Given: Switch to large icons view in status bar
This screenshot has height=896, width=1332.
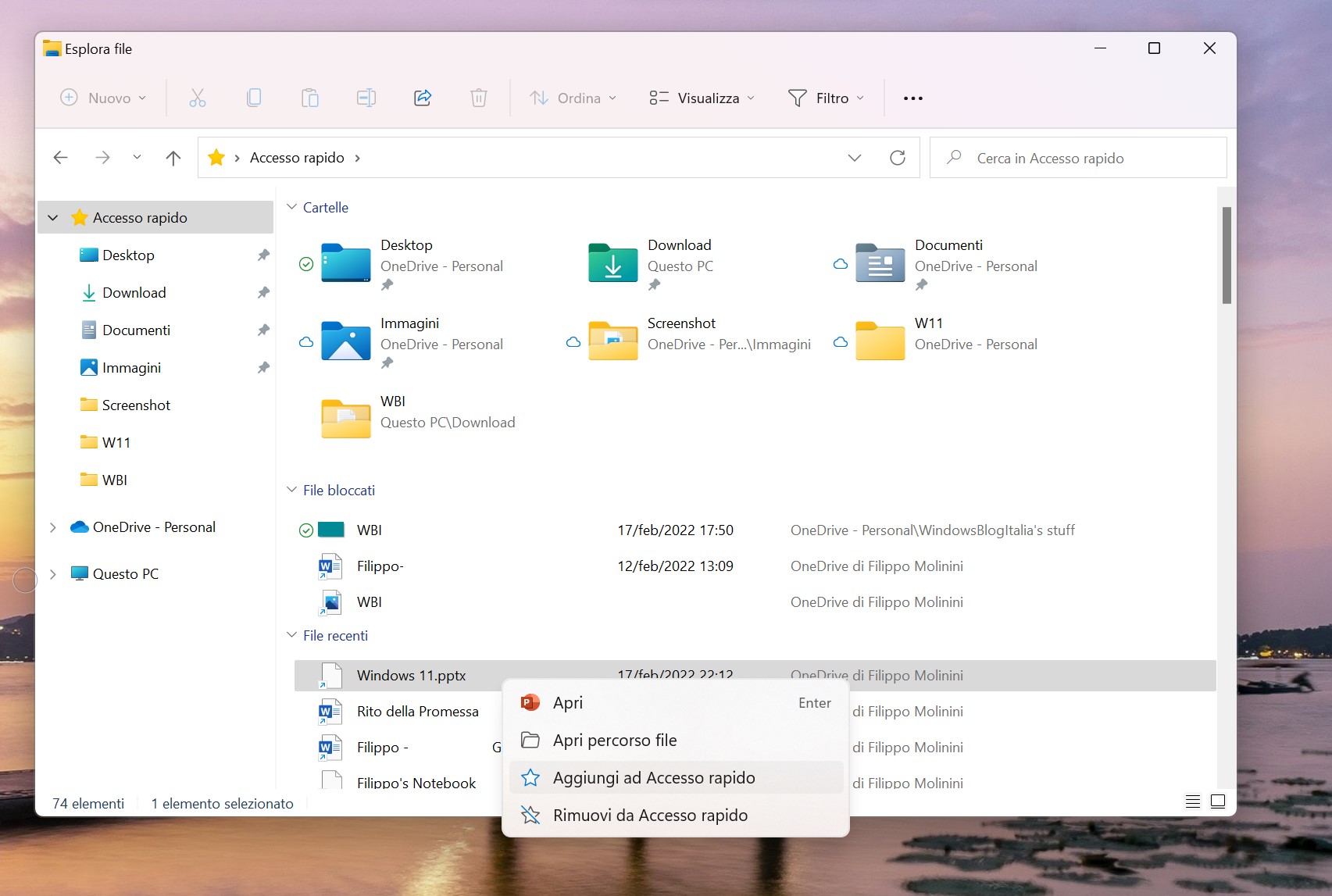Looking at the screenshot, I should [1218, 801].
